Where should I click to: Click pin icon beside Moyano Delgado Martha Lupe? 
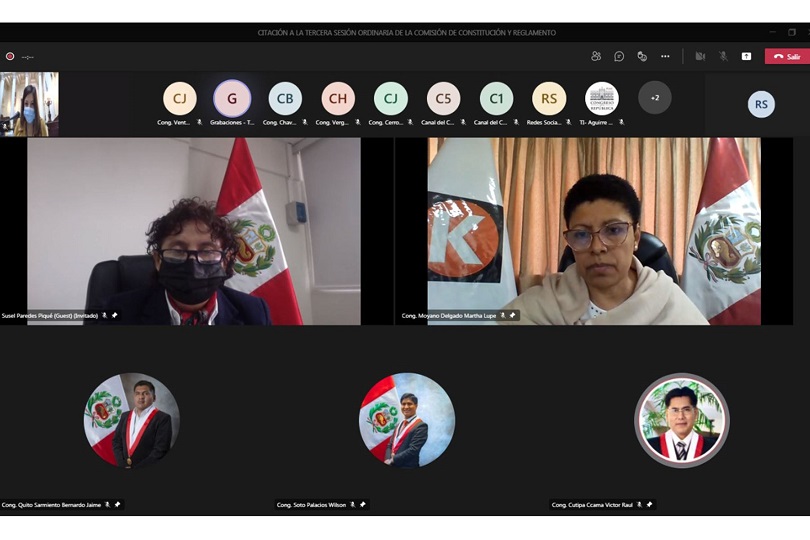[513, 315]
